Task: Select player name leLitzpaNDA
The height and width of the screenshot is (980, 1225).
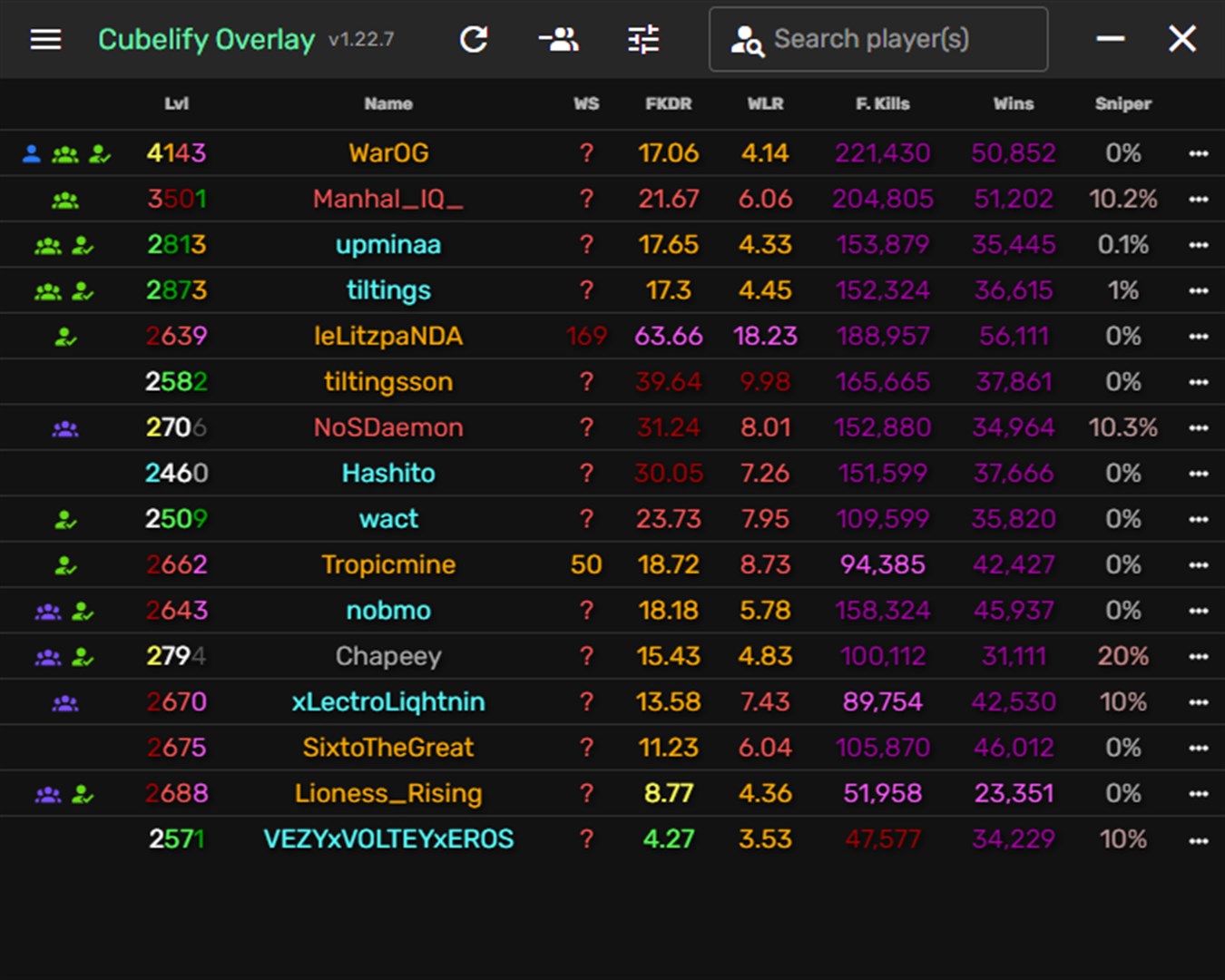Action: [x=388, y=336]
